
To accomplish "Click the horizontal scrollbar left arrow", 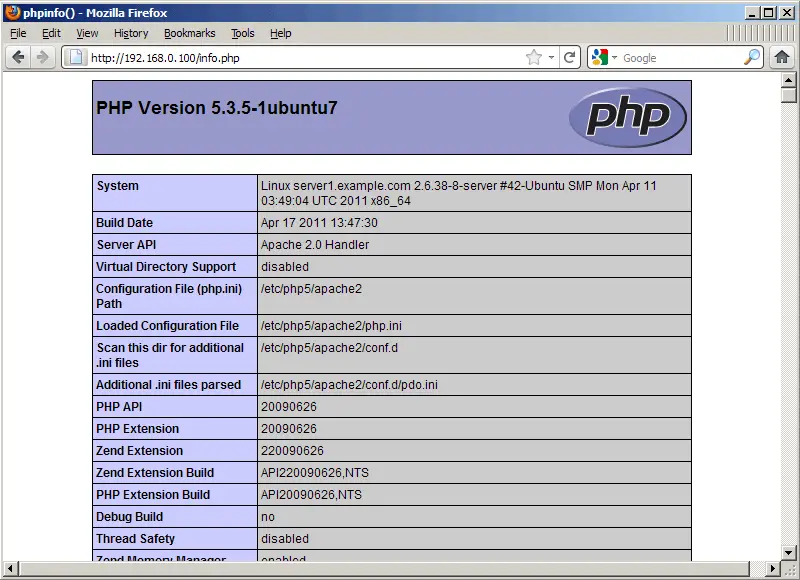I will click(x=10, y=568).
